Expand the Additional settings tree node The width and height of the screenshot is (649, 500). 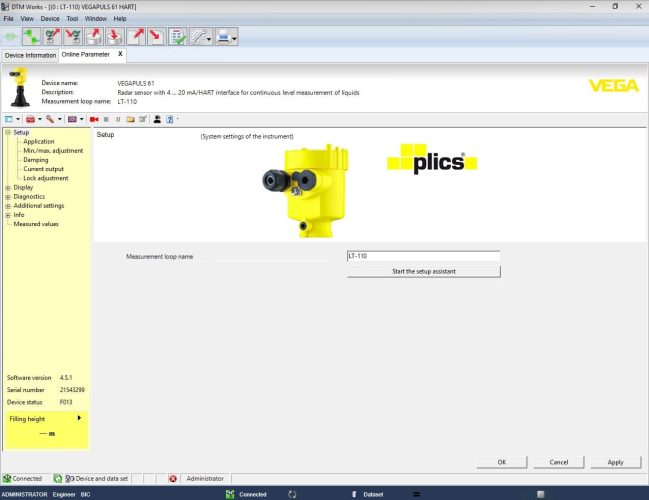7,206
